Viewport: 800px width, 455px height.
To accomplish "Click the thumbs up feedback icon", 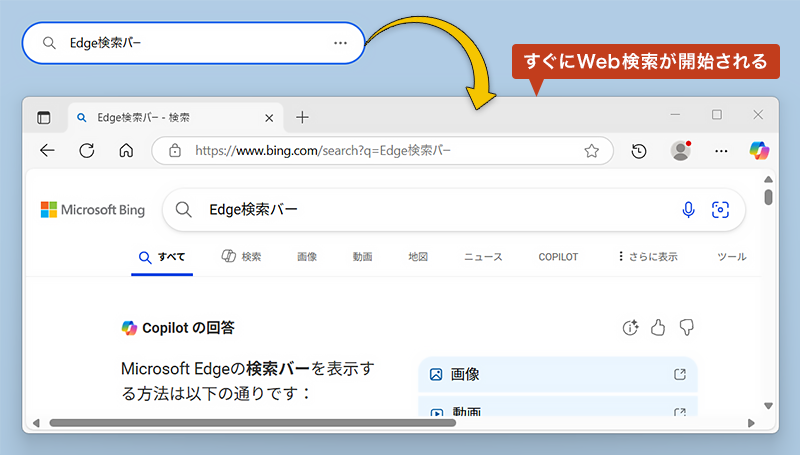I will pyautogui.click(x=658, y=327).
